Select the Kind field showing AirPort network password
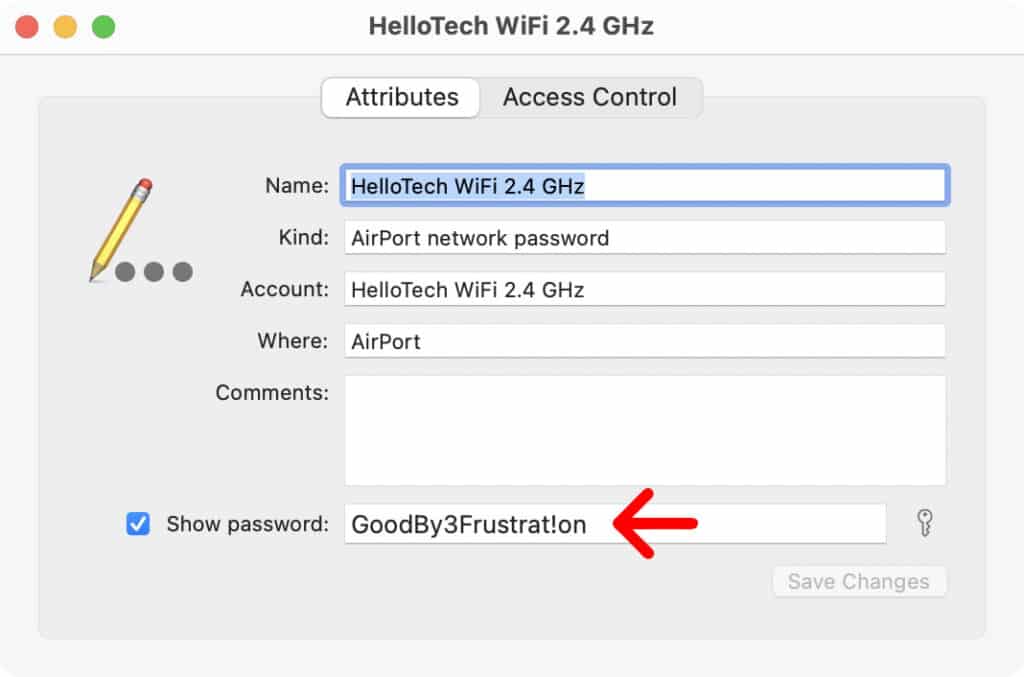The image size is (1024, 677). (x=646, y=237)
